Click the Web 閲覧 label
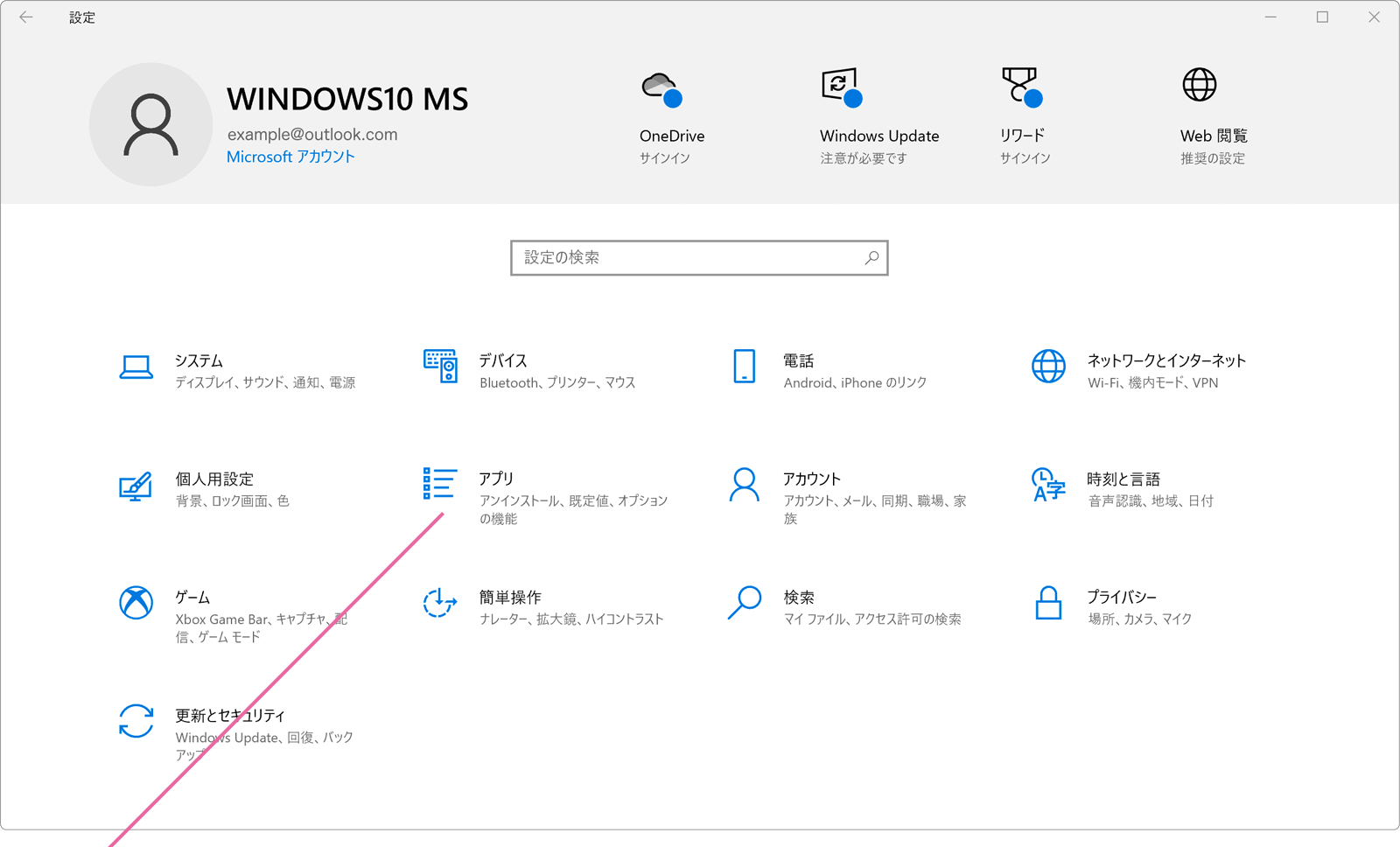This screenshot has height=847, width=1400. [1214, 136]
